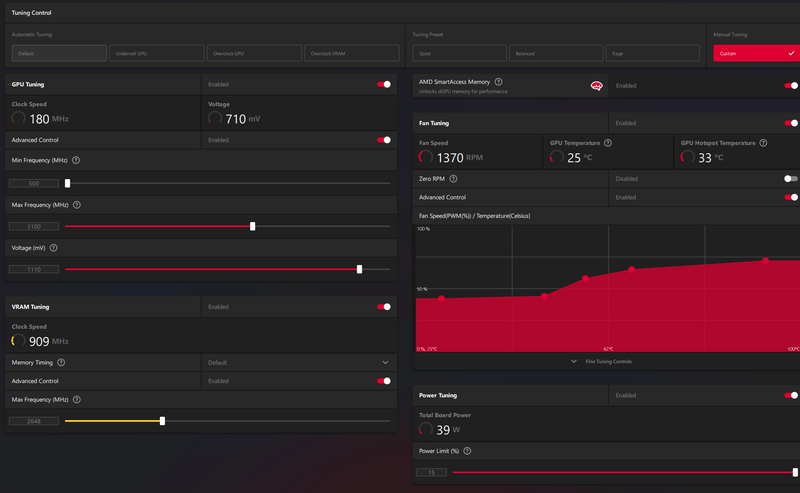800x493 pixels.
Task: Open GPU Max Frequency help icon
Action: pyautogui.click(x=77, y=205)
